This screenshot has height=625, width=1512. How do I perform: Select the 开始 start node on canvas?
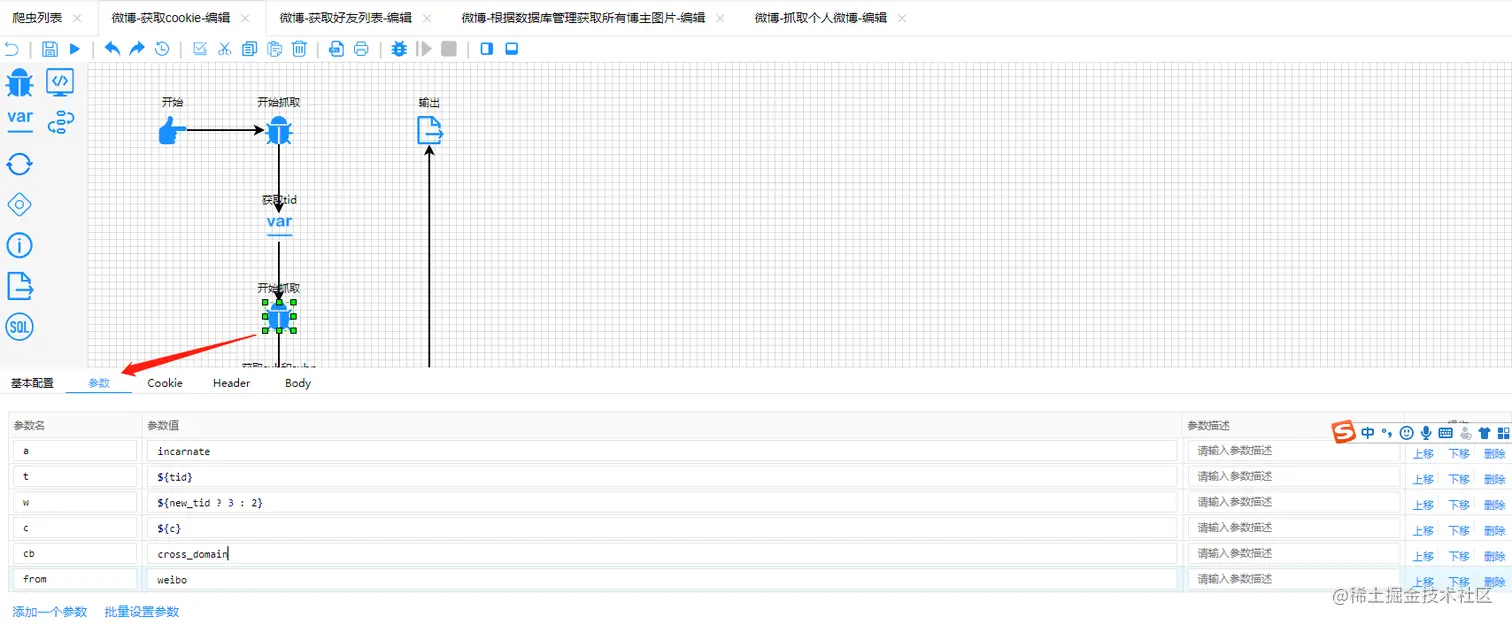click(x=172, y=130)
